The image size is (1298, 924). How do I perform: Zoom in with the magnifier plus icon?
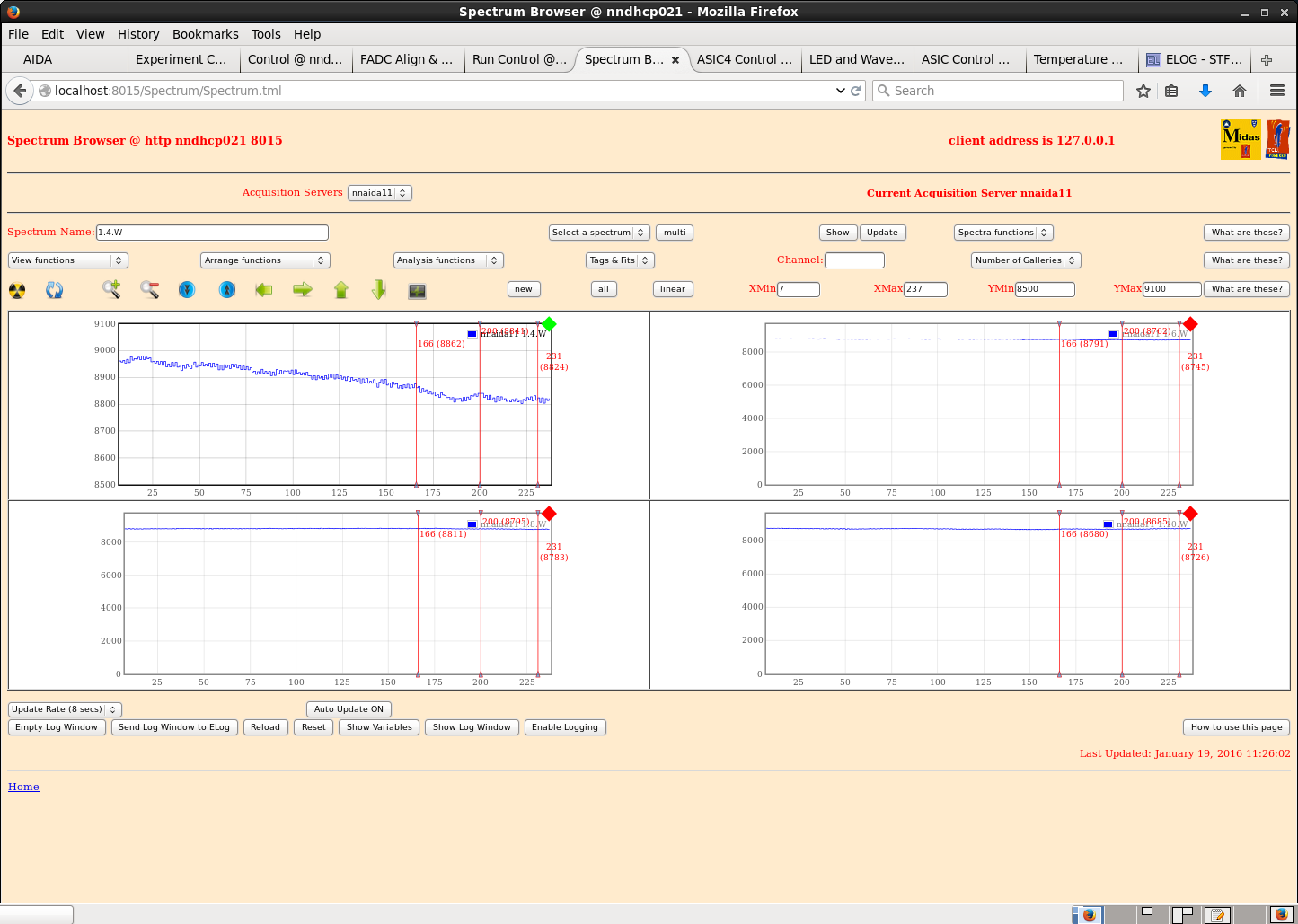click(x=111, y=289)
